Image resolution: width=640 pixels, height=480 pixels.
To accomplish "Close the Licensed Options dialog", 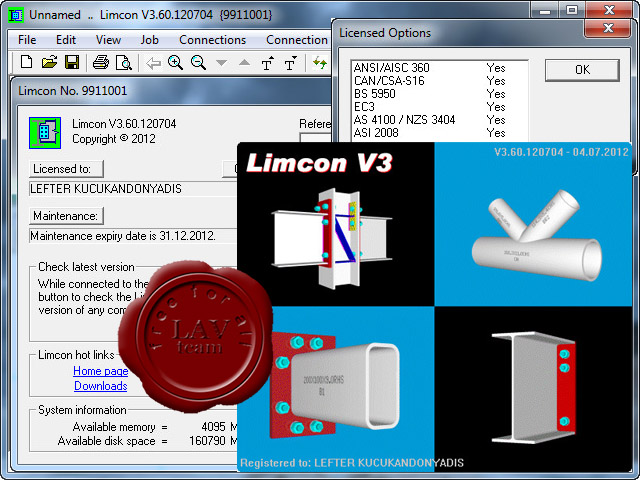I will point(608,28).
